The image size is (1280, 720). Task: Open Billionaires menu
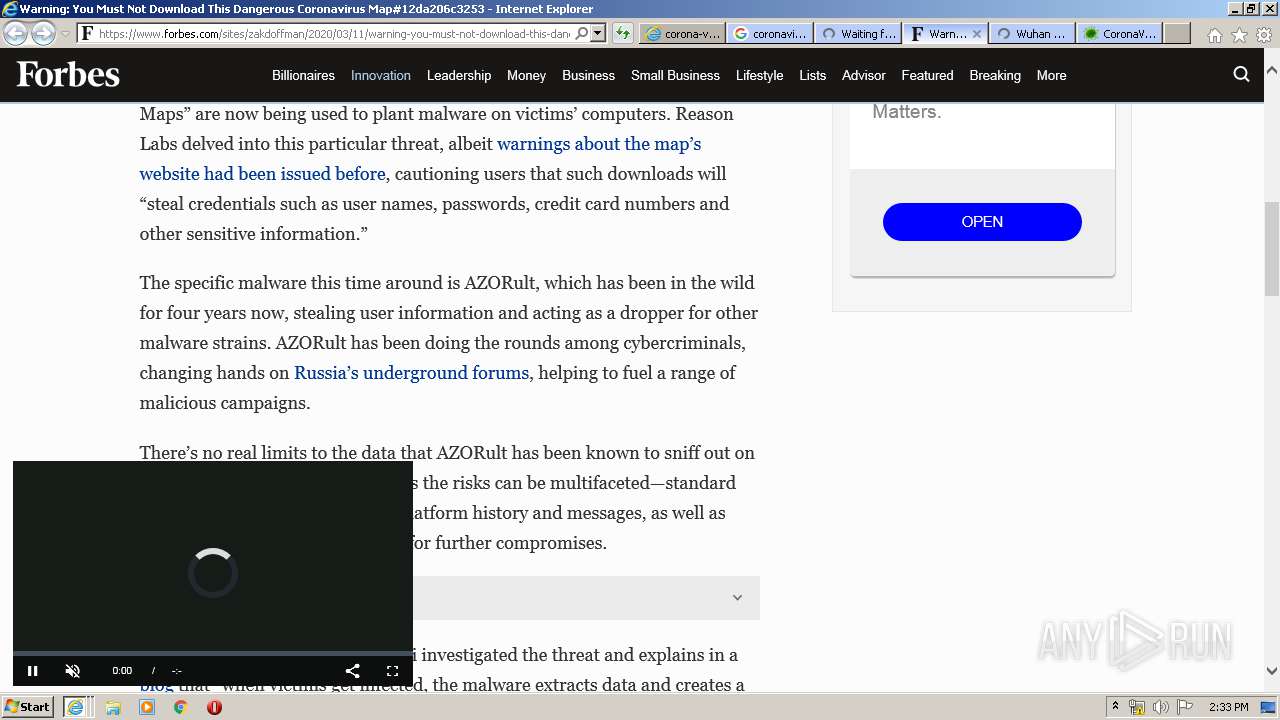[303, 75]
